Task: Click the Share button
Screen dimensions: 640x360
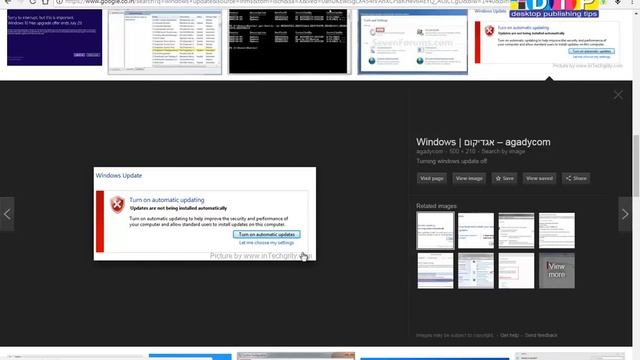Action: [576, 178]
